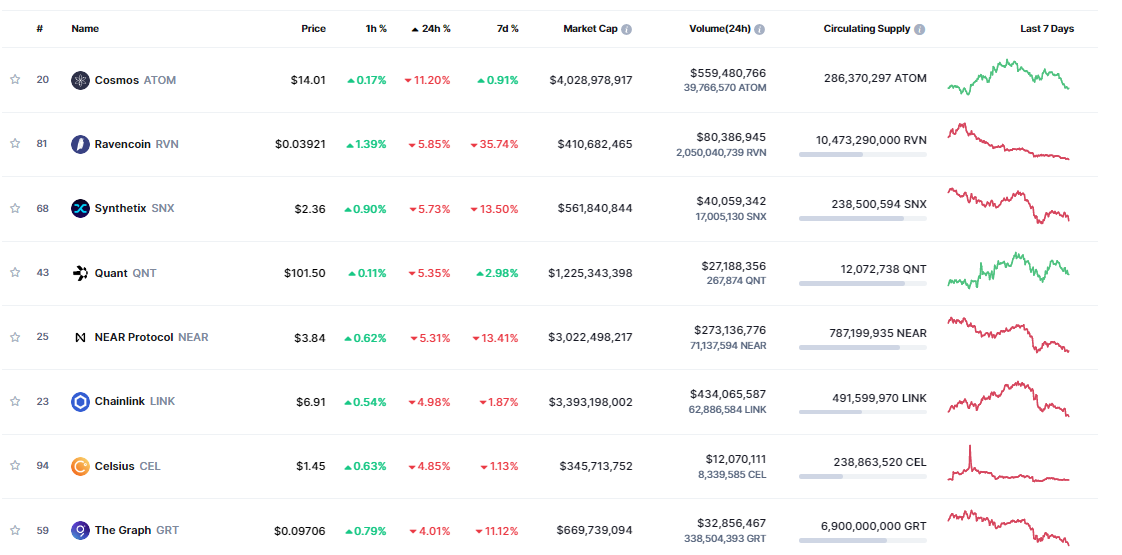Click NEAR Protocol volume $273,136,776
This screenshot has width=1122, height=555.
[730, 330]
